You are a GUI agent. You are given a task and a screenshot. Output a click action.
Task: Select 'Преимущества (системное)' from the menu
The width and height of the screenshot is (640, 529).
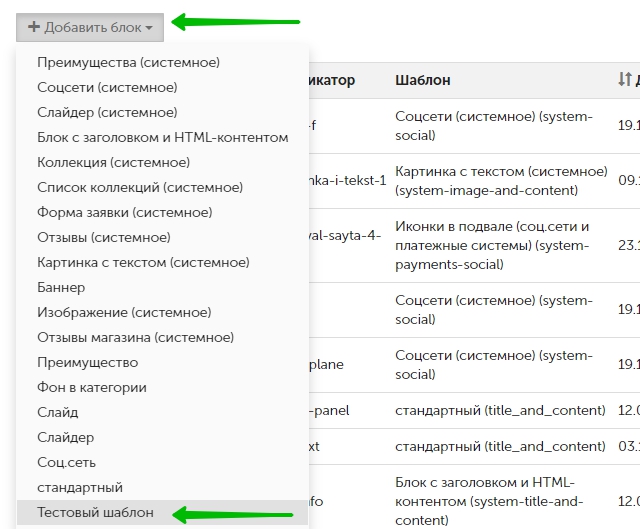point(128,62)
